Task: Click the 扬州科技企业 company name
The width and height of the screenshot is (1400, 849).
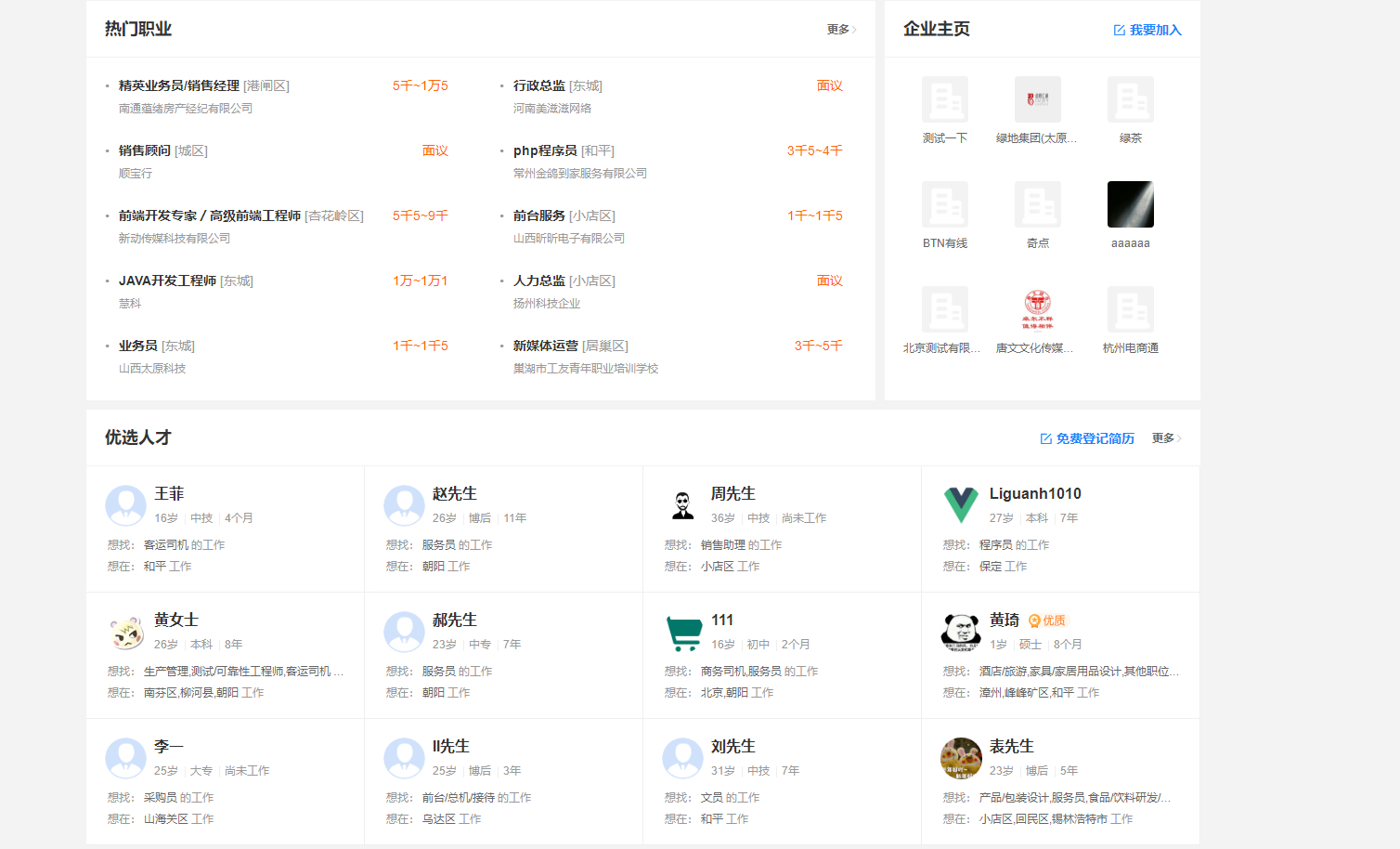Action: (x=547, y=304)
